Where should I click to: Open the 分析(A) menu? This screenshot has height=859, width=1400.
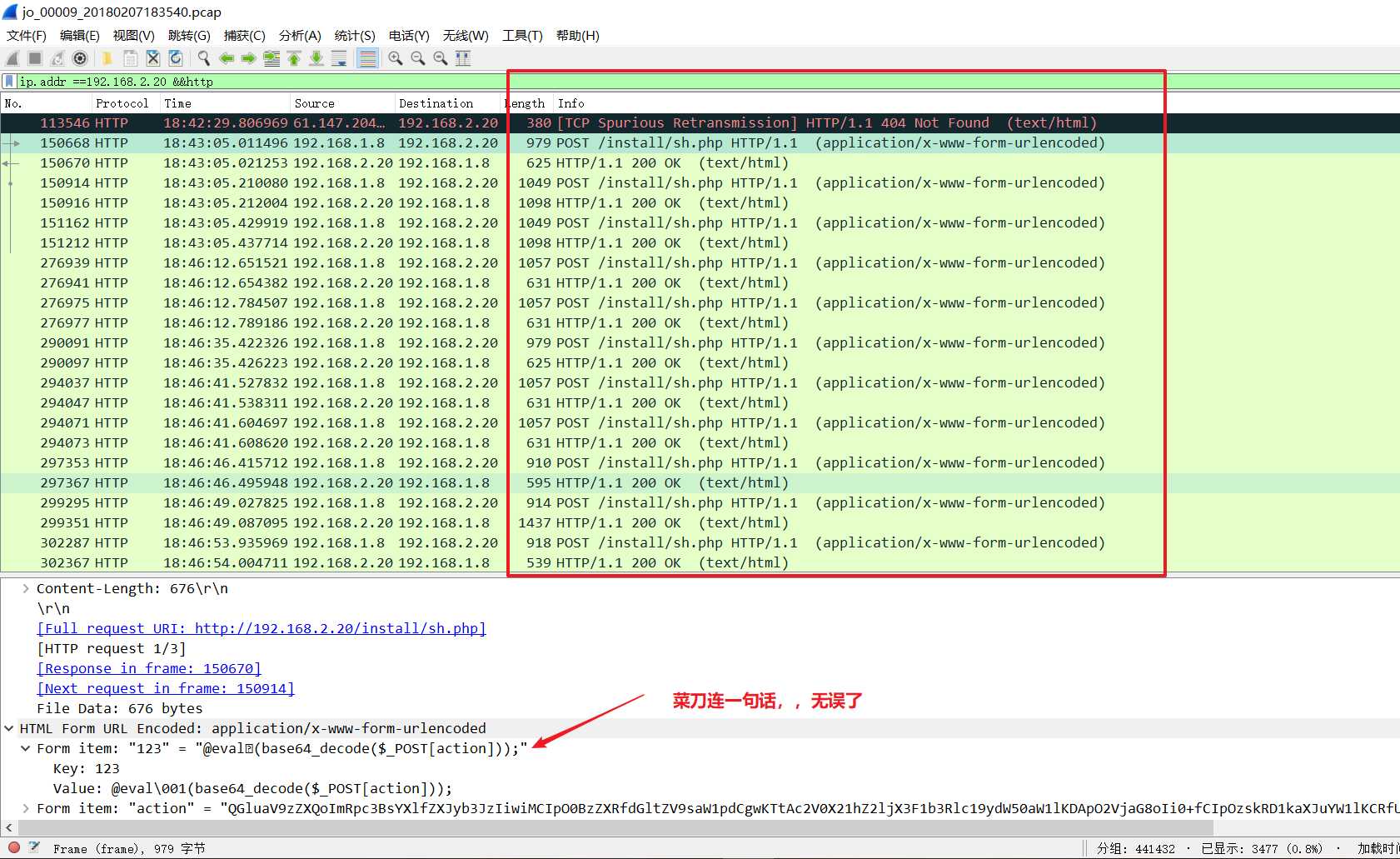point(300,35)
